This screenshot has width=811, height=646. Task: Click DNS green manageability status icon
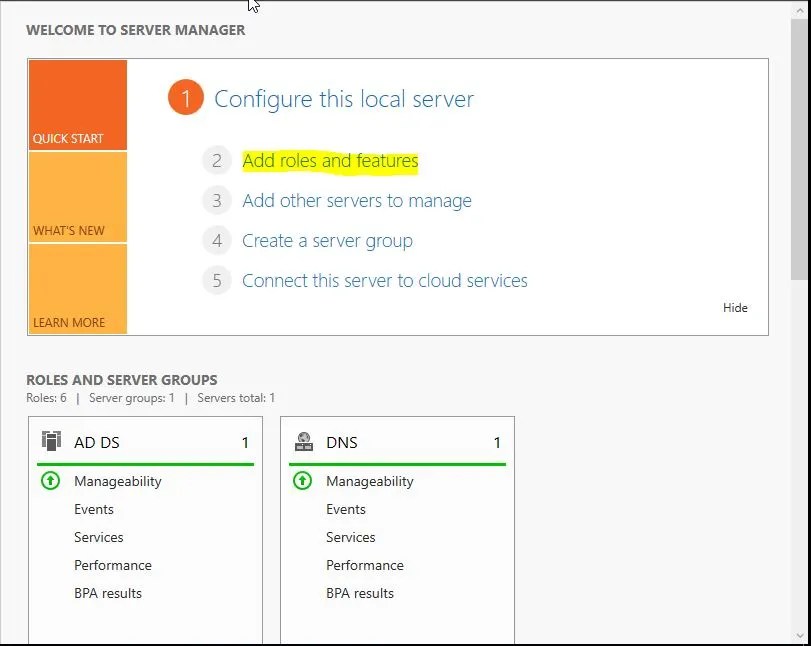[x=303, y=481]
